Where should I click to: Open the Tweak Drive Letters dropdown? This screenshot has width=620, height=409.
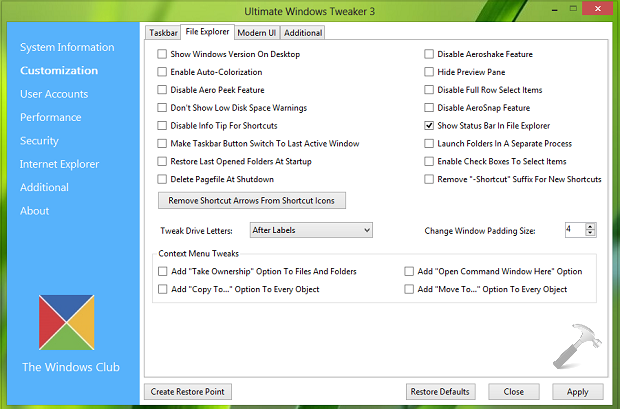pyautogui.click(x=311, y=230)
